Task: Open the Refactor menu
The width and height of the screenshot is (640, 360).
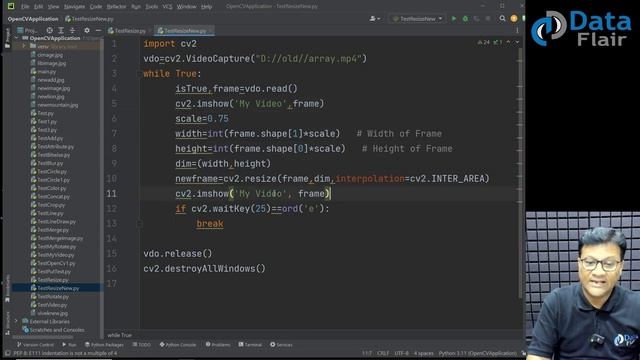Action: click(116, 7)
